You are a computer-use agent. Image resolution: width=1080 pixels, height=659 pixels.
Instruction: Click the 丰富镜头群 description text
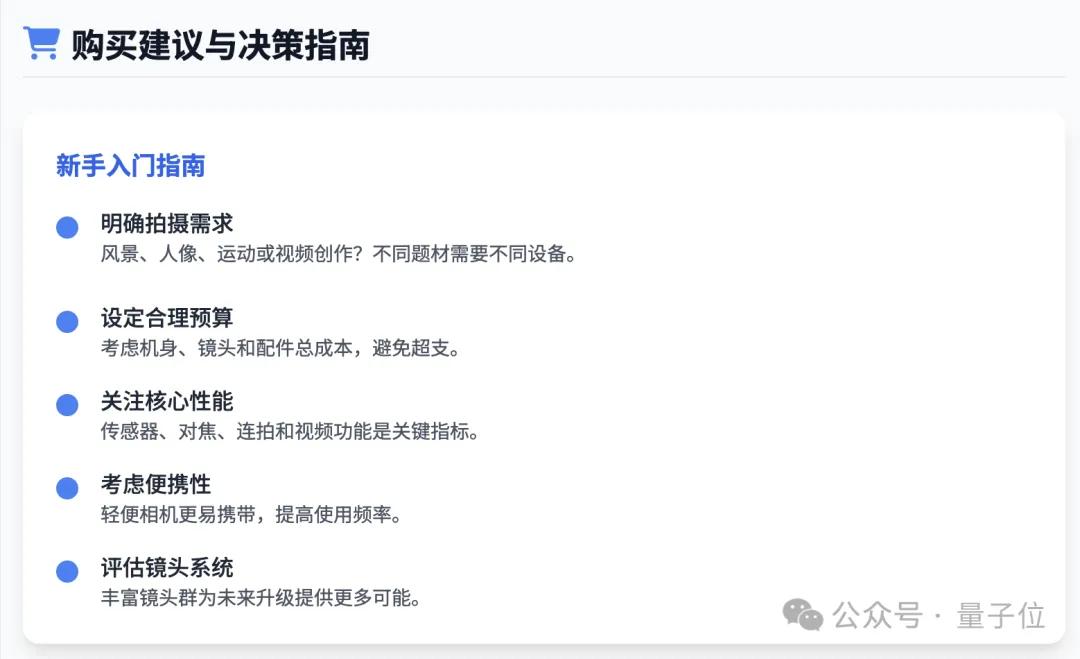coord(261,598)
